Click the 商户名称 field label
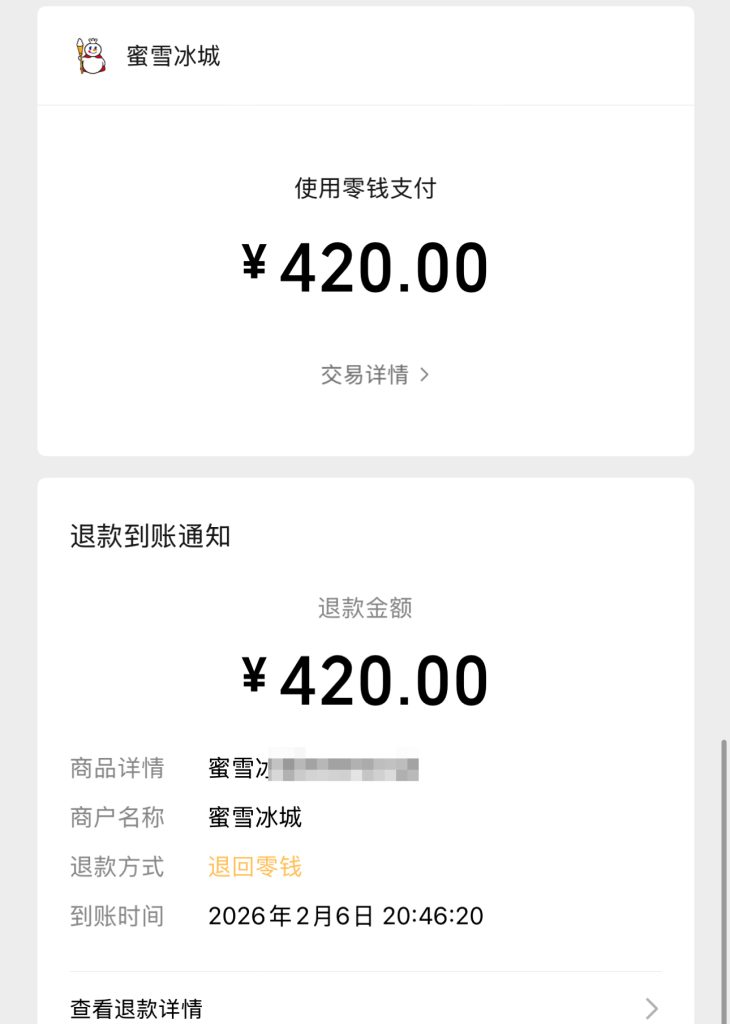Screen dimensions: 730x1024 pos(117,817)
